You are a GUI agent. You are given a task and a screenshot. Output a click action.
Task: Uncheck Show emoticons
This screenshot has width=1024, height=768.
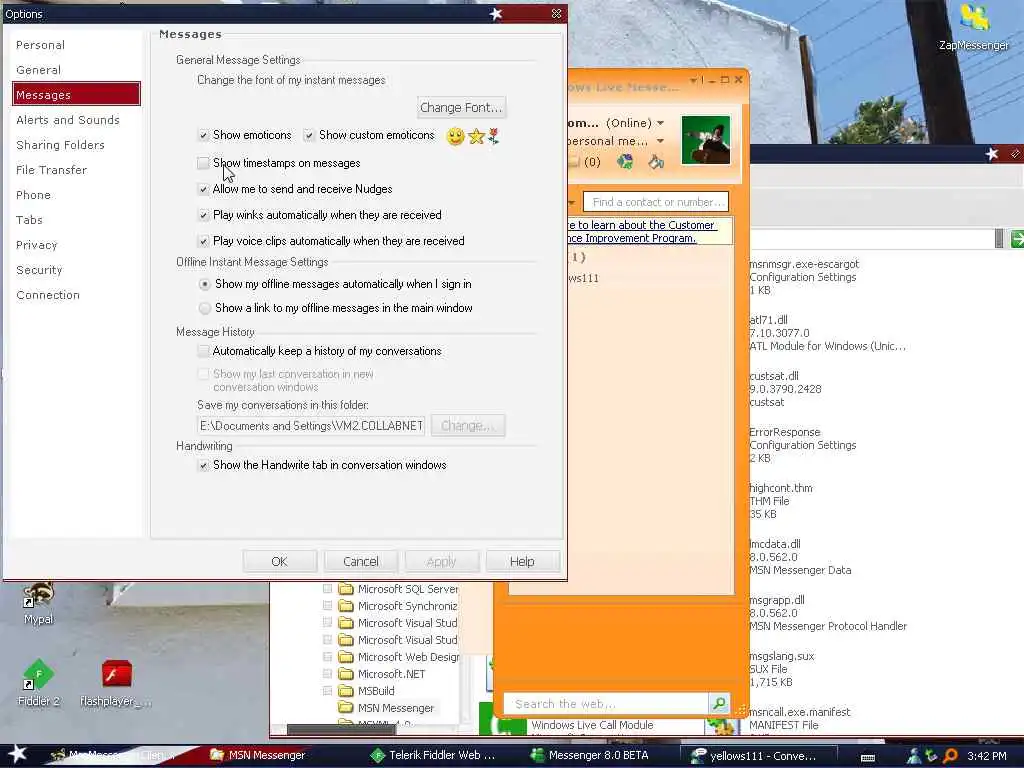point(203,135)
